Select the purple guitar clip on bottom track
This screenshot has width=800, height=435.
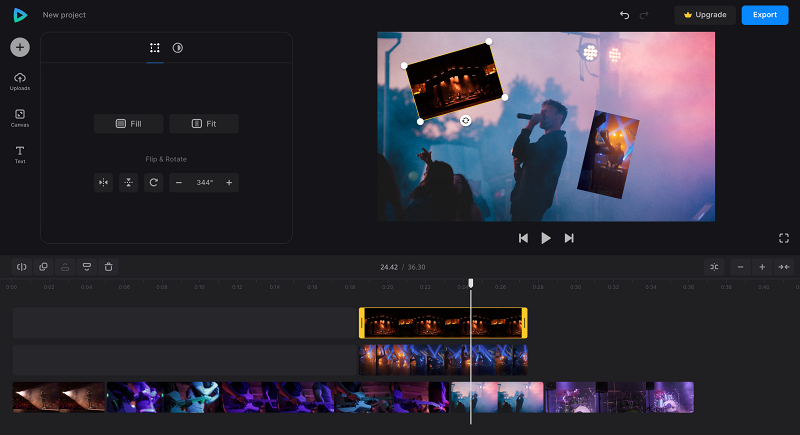(x=278, y=397)
